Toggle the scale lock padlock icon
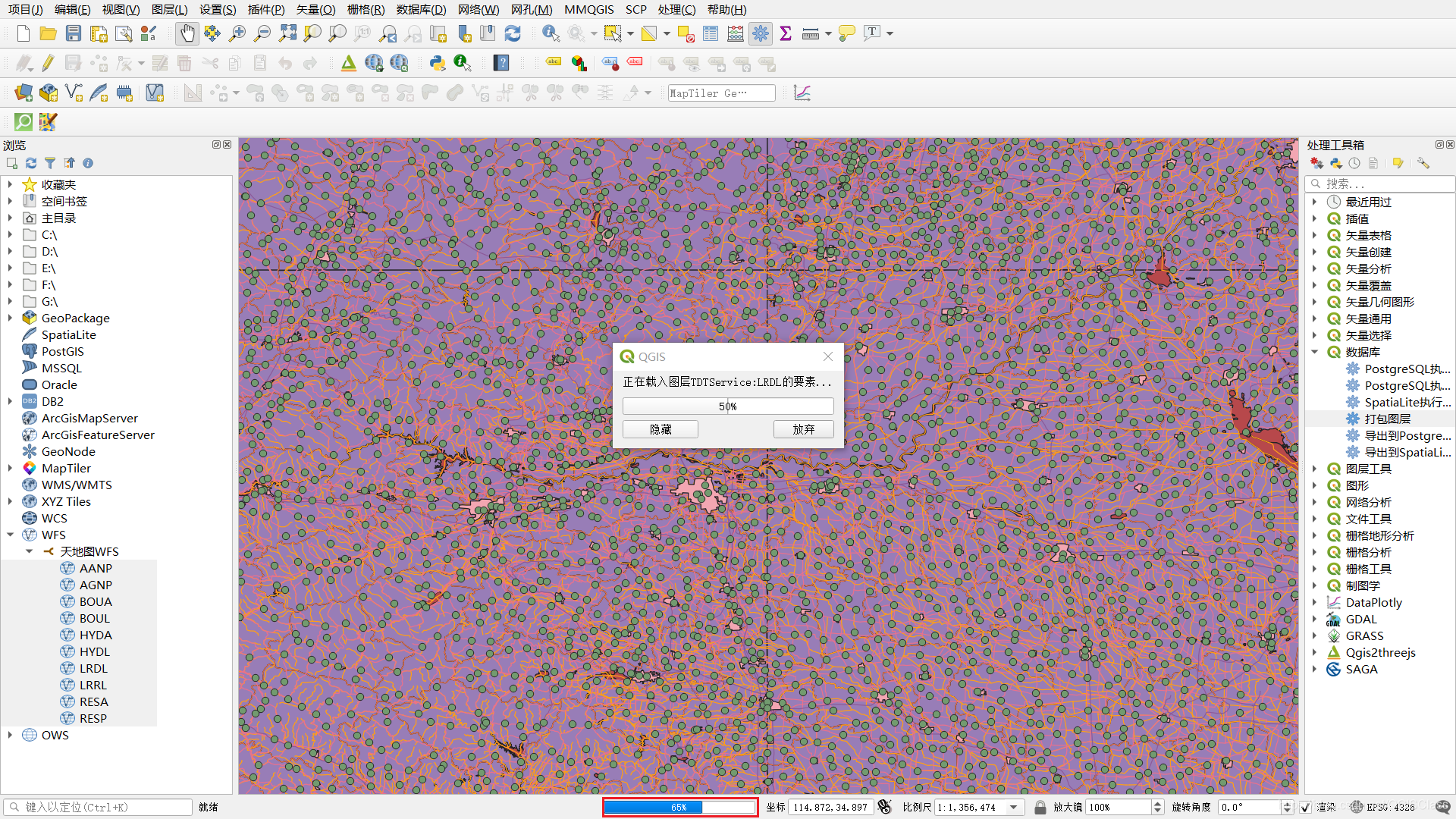The width and height of the screenshot is (1456, 819). pyautogui.click(x=1040, y=807)
